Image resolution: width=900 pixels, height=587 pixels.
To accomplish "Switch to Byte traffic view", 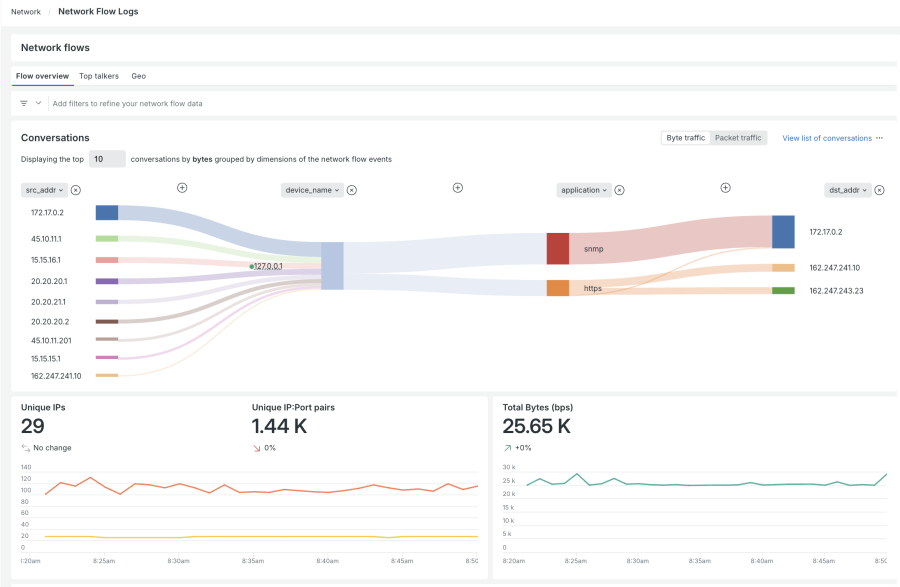I will point(685,138).
